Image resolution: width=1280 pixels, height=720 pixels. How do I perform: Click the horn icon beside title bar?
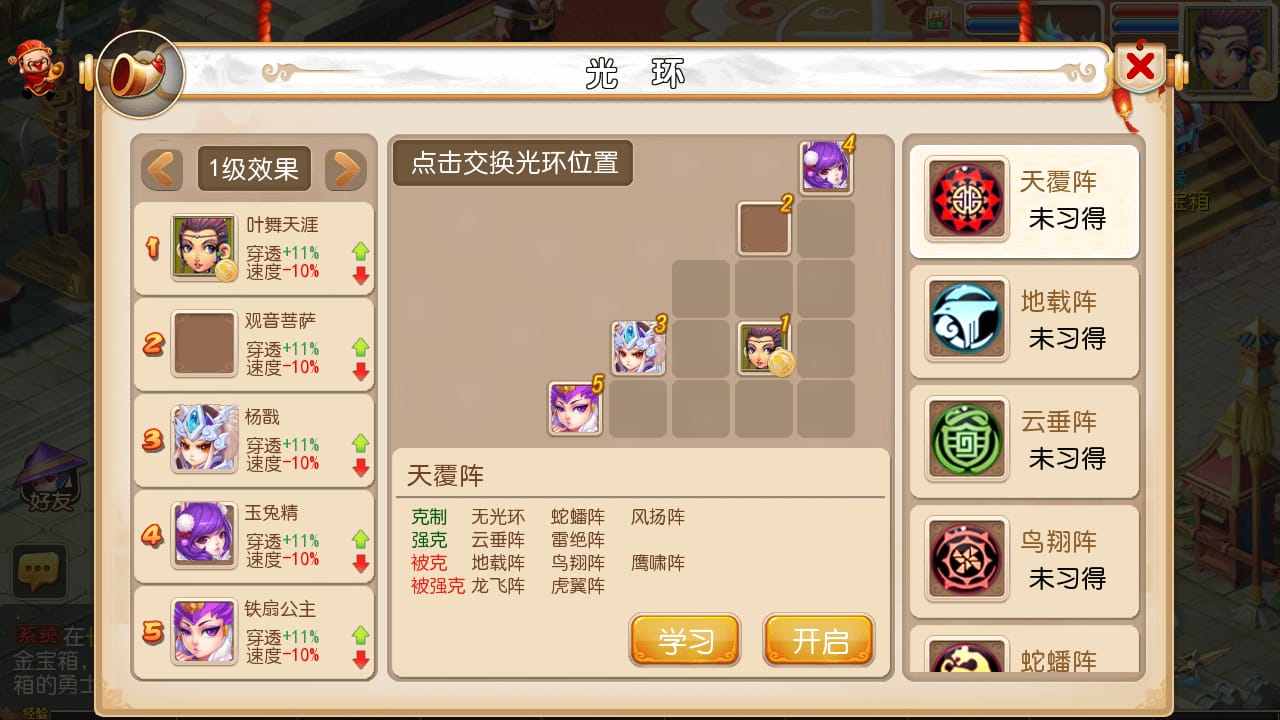pos(140,74)
